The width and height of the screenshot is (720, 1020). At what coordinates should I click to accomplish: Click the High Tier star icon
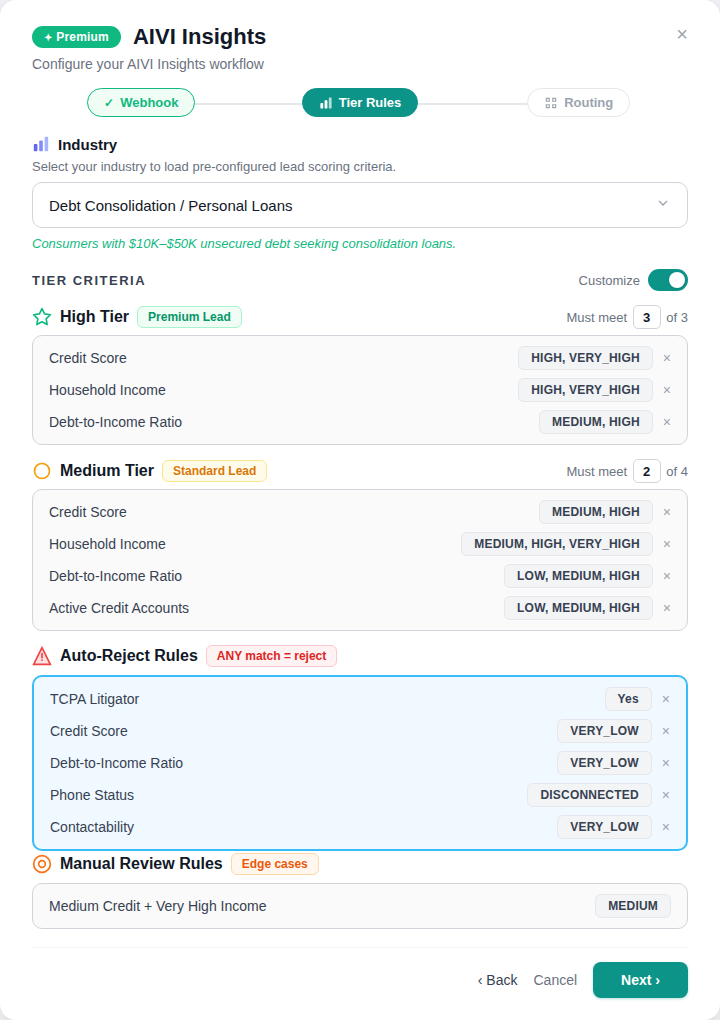(41, 316)
